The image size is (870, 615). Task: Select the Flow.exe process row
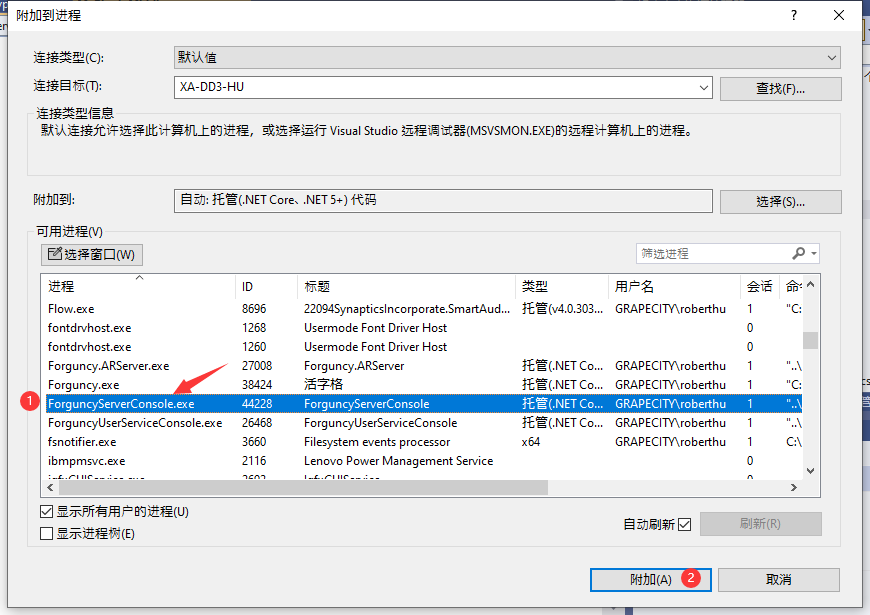pyautogui.click(x=422, y=309)
